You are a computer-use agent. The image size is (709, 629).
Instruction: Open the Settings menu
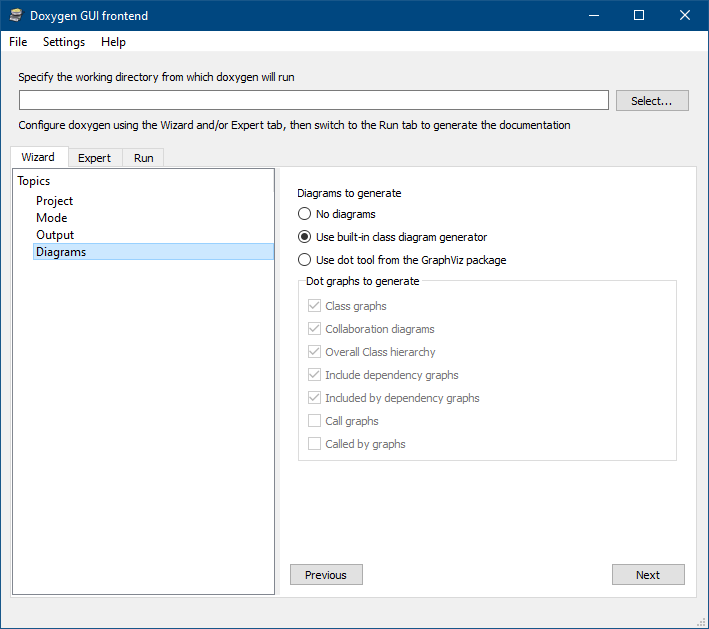point(64,42)
